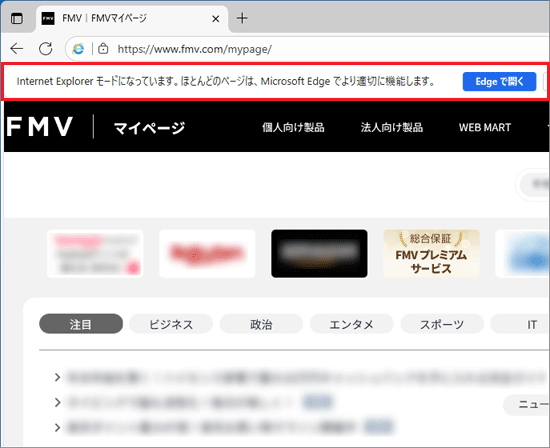Click the first news item chevron
This screenshot has width=550, height=448.
58,377
